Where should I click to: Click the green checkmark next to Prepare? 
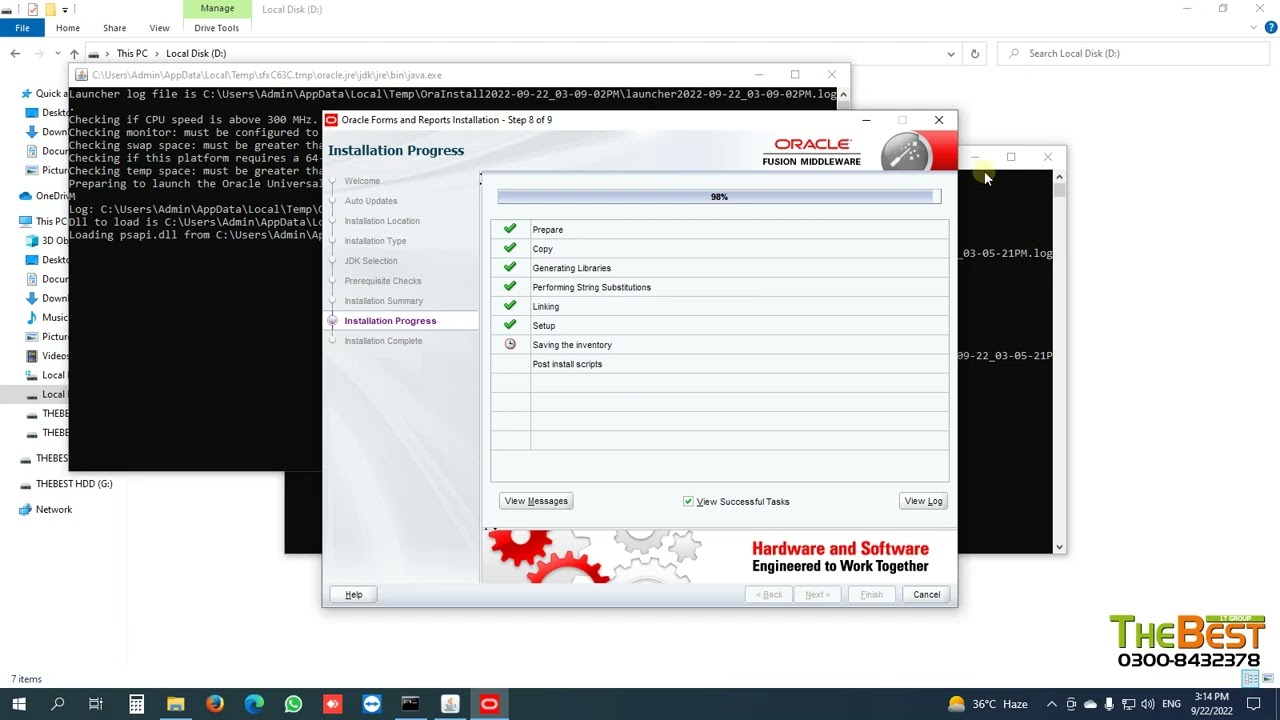[x=510, y=229]
